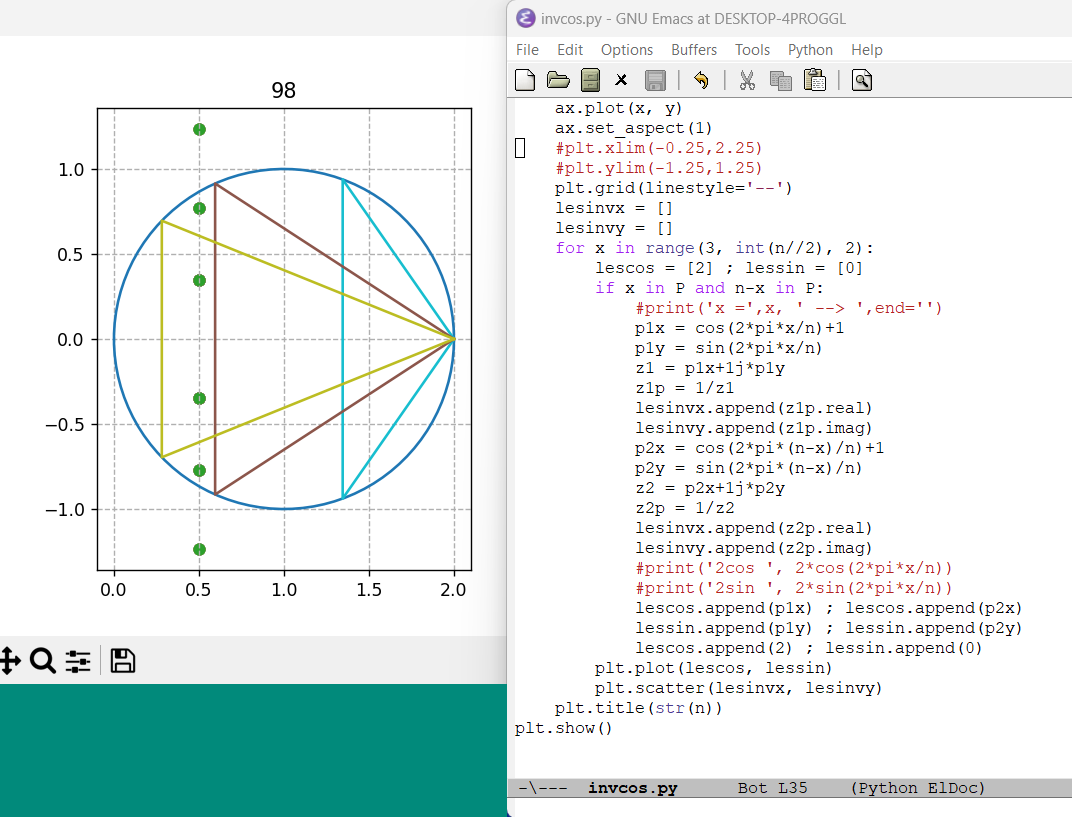
Task: Toggle zoom-to-rectangle in plot toolbar
Action: click(x=42, y=661)
